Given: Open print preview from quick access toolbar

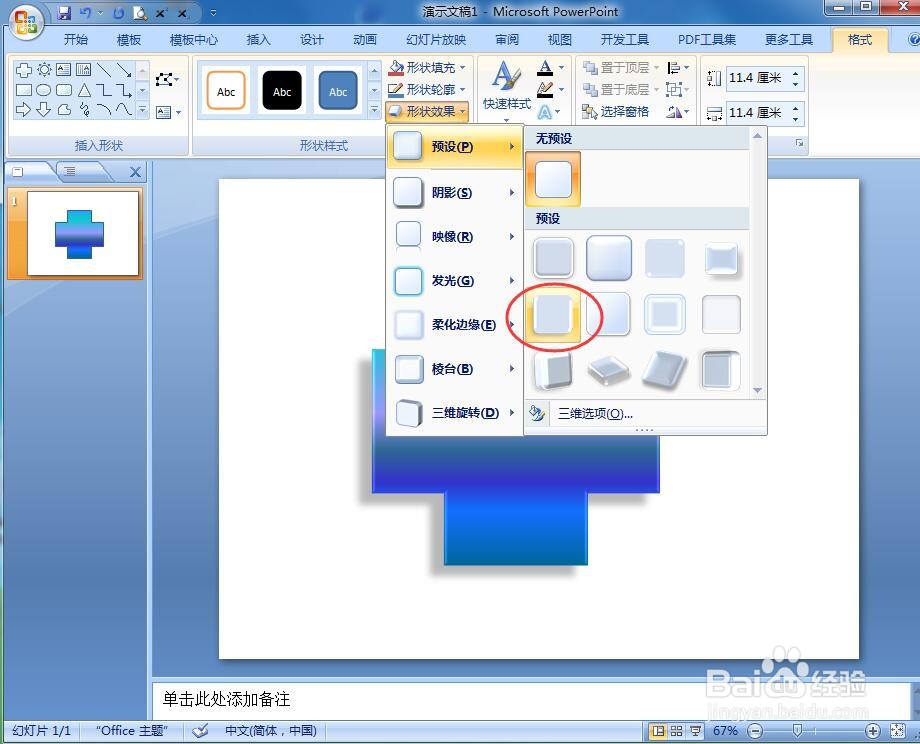Looking at the screenshot, I should 140,12.
